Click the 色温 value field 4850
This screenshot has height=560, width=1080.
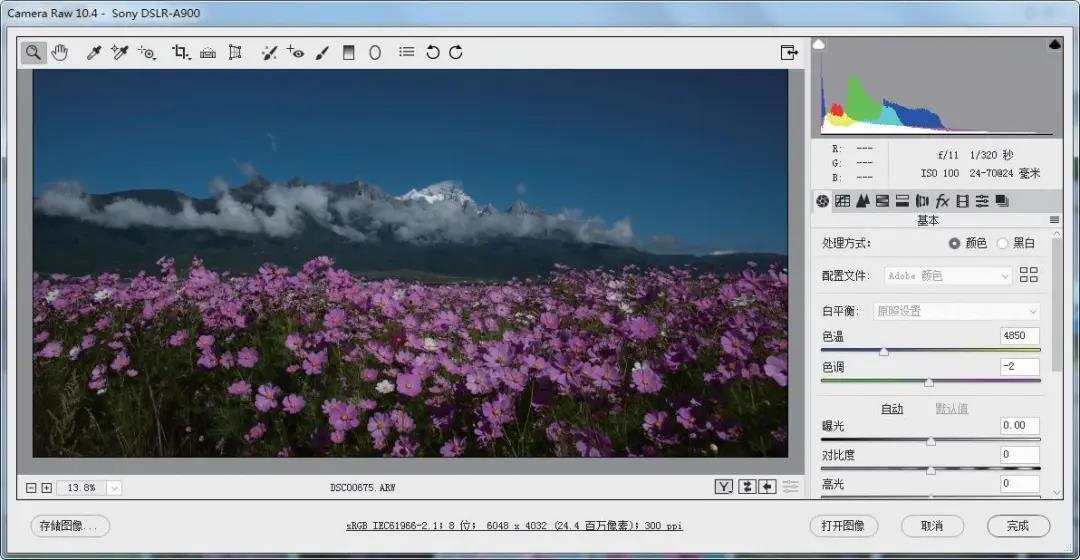pyautogui.click(x=1019, y=336)
